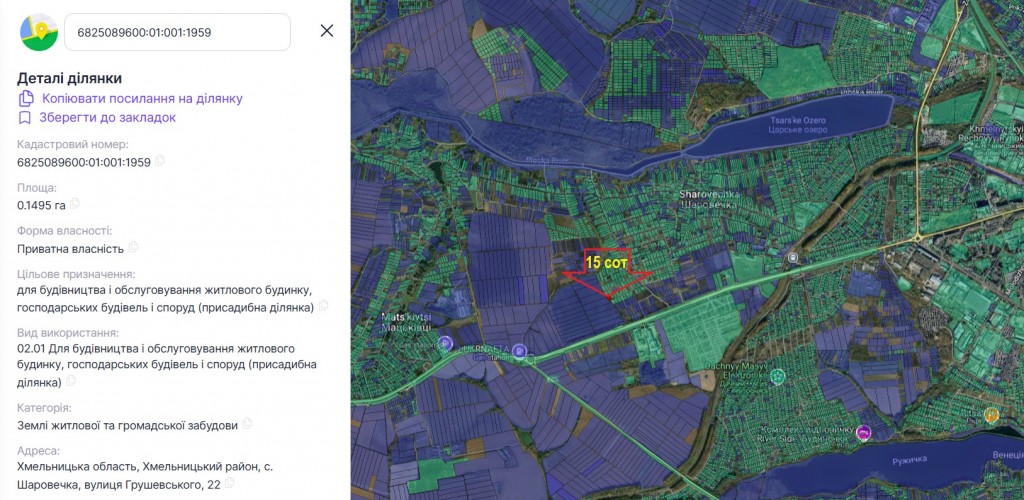Click the gas station marker near Matskivtsi
The width and height of the screenshot is (1024, 500).
coord(443,344)
